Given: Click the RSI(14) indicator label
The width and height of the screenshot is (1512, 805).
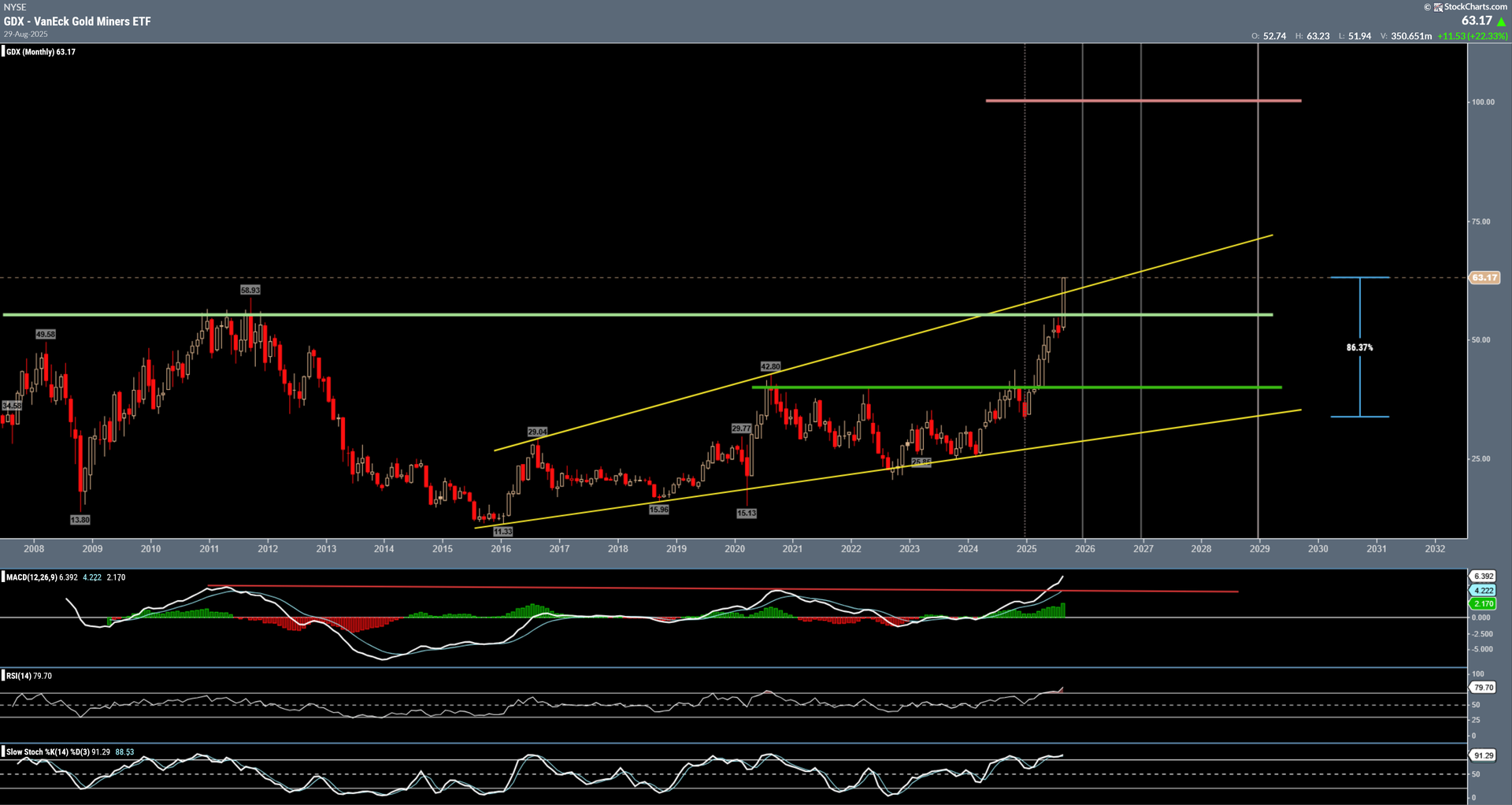Looking at the screenshot, I should (19, 676).
